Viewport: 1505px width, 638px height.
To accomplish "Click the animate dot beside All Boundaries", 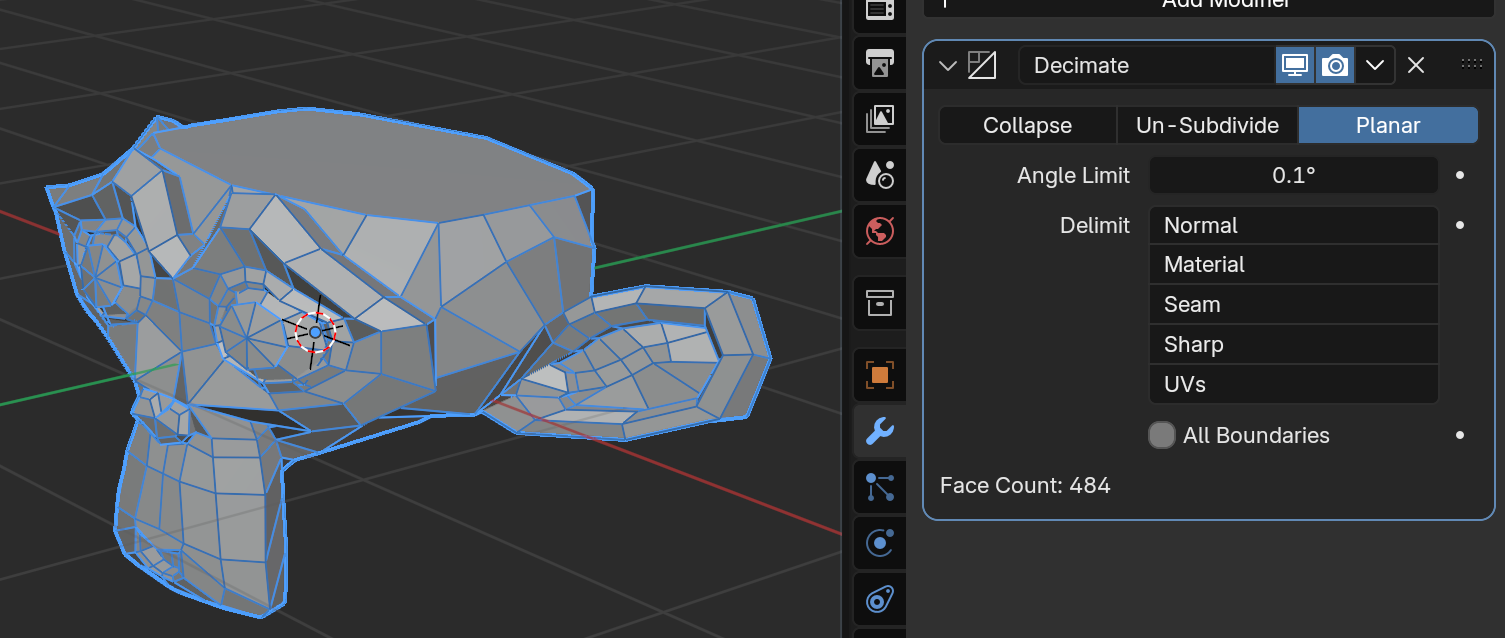I will (x=1460, y=435).
